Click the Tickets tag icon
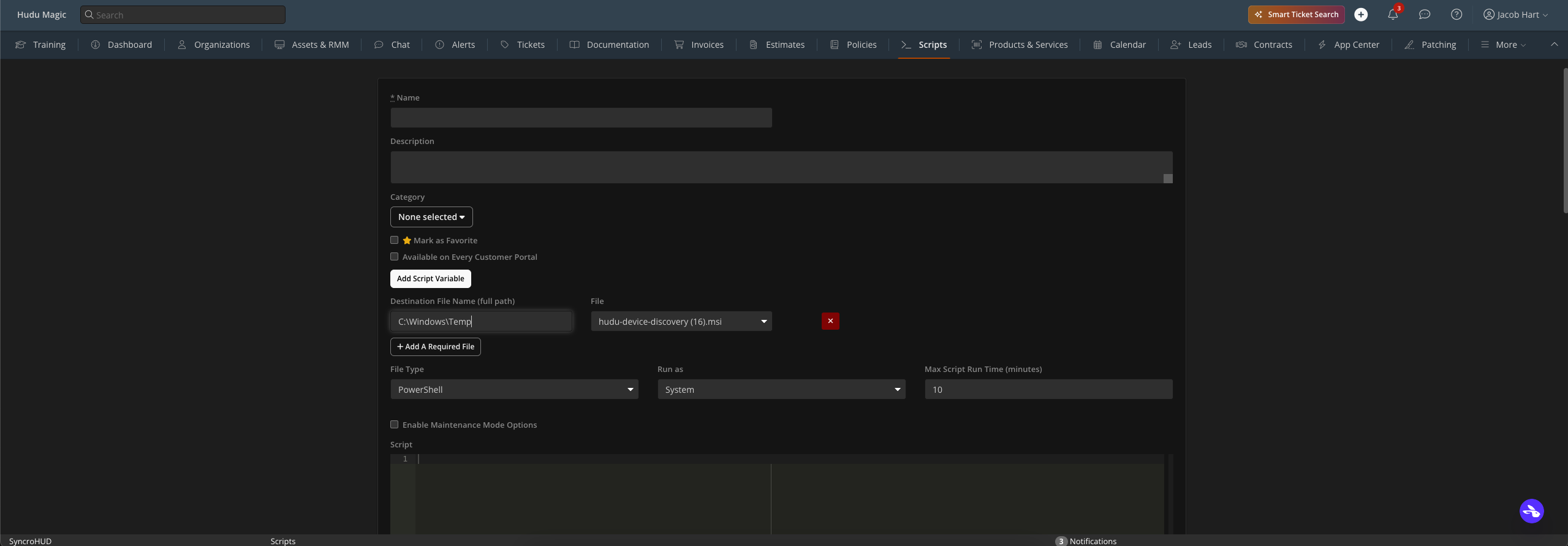The width and height of the screenshot is (1568, 546). (505, 45)
